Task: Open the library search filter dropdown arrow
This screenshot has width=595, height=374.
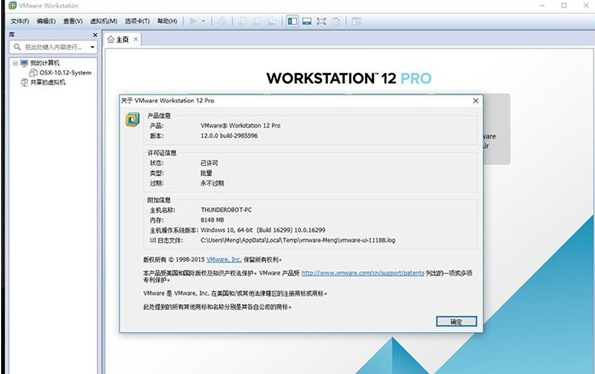Action: pos(93,47)
